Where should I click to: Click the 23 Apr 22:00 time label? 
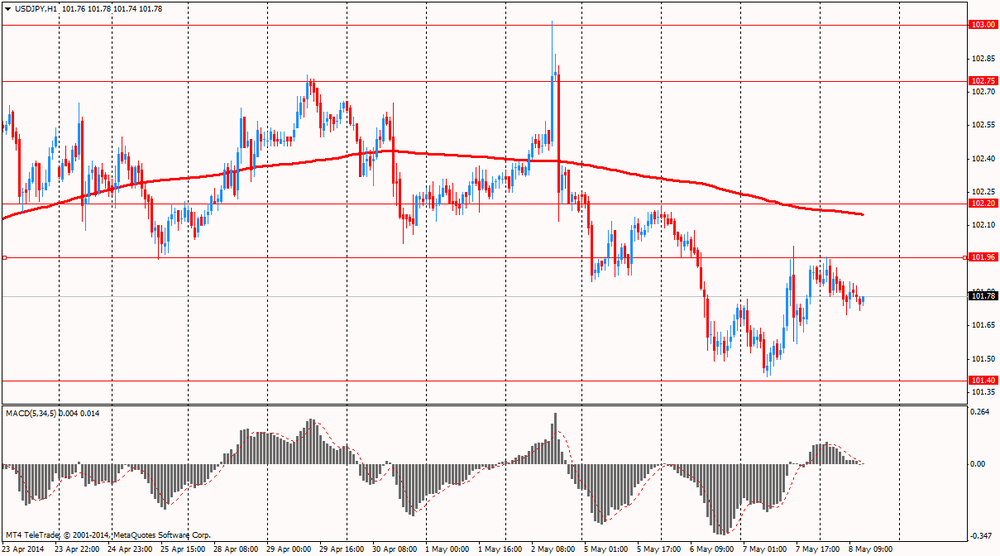[77, 549]
